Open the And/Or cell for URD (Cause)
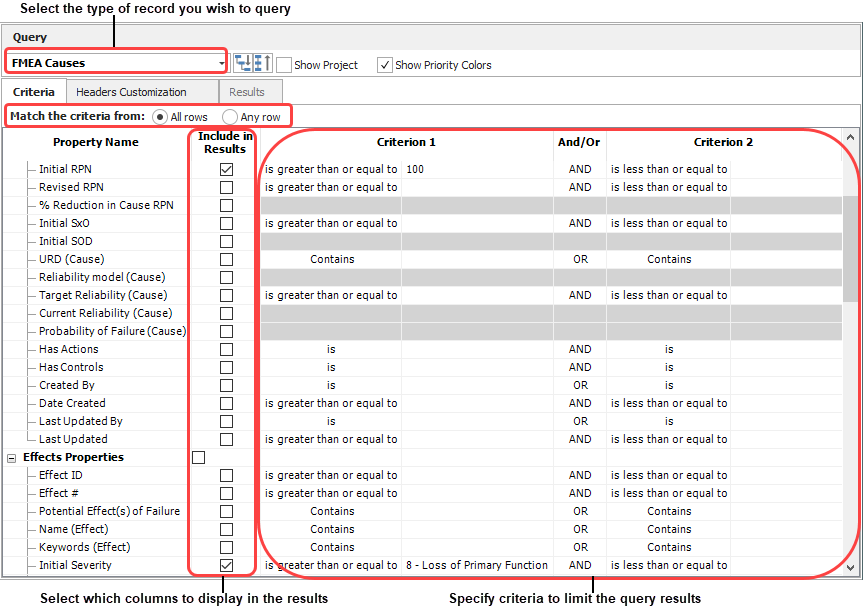 pyautogui.click(x=580, y=260)
